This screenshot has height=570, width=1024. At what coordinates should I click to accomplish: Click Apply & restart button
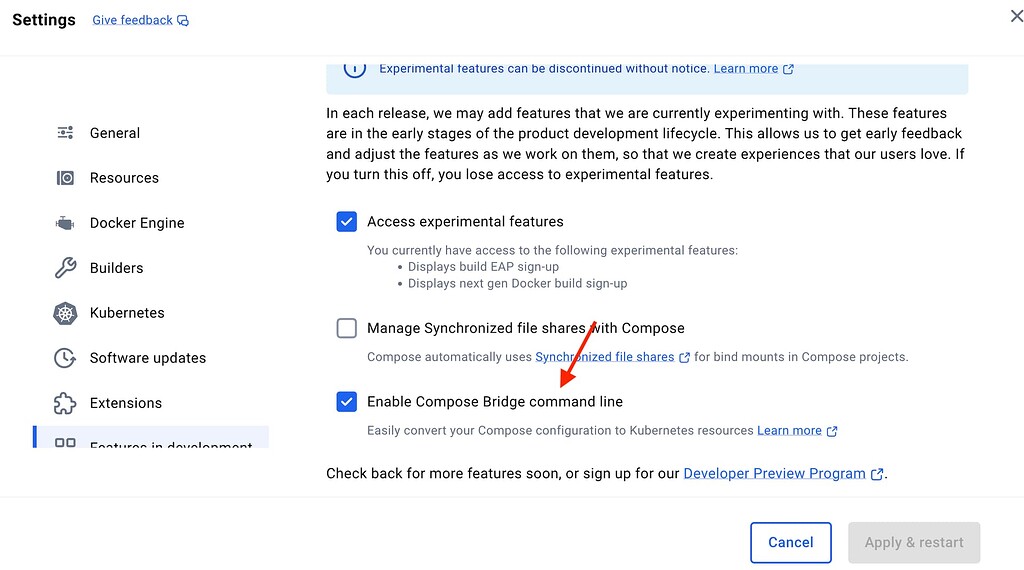(x=914, y=542)
